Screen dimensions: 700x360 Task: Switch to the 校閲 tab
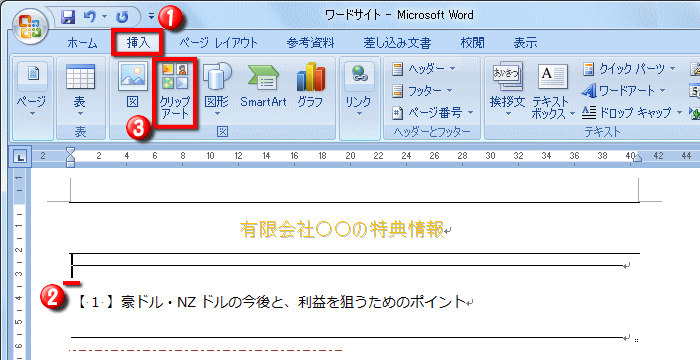[472, 43]
